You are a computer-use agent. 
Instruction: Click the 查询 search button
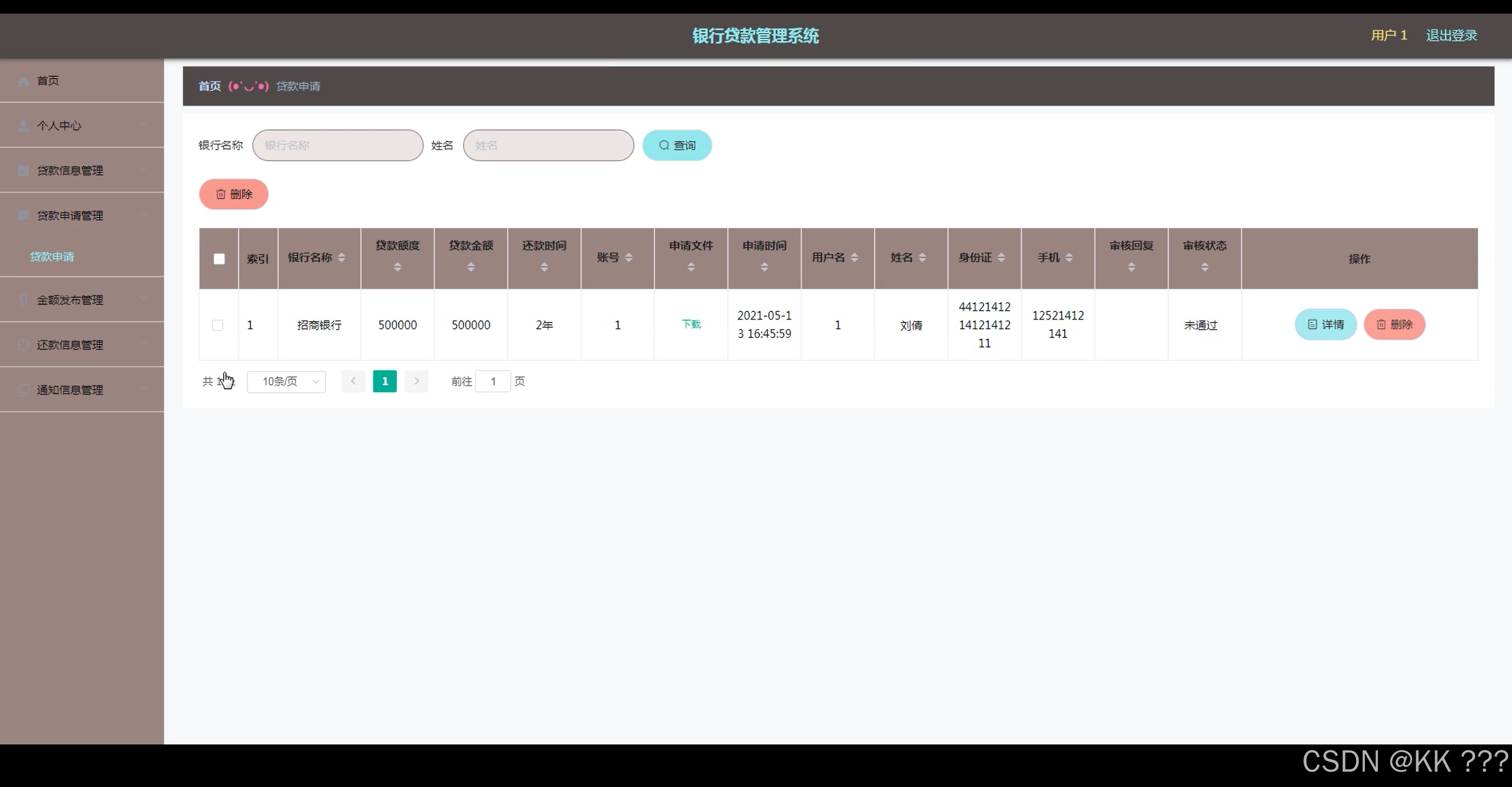pos(677,145)
